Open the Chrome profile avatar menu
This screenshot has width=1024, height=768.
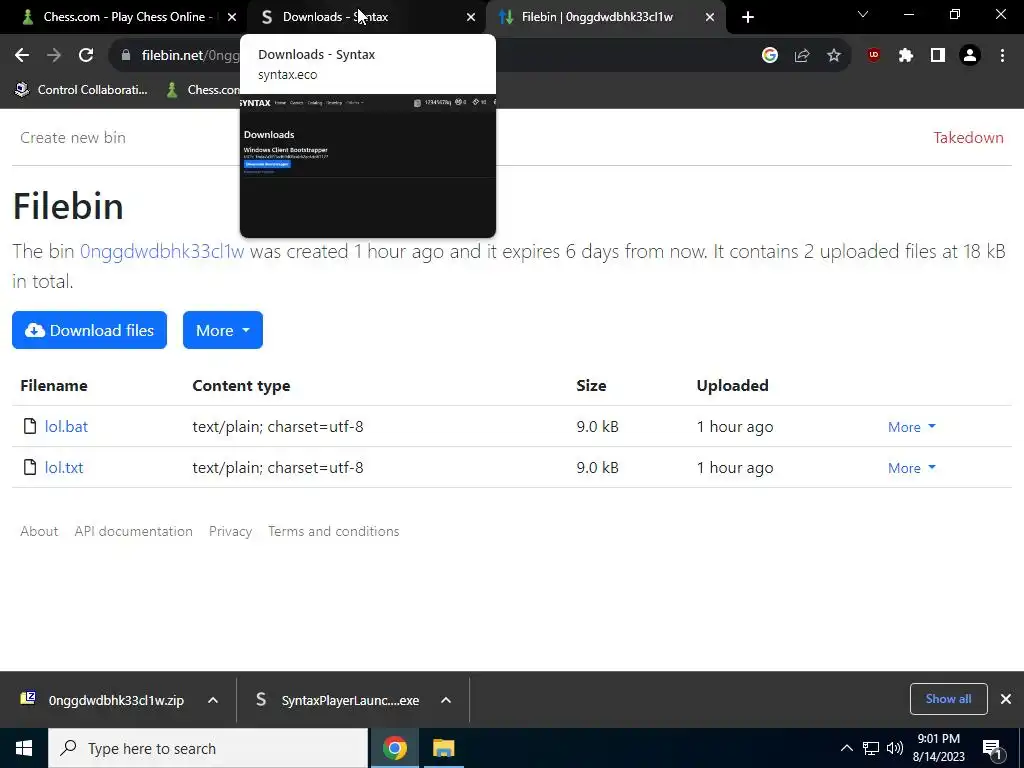tap(970, 56)
